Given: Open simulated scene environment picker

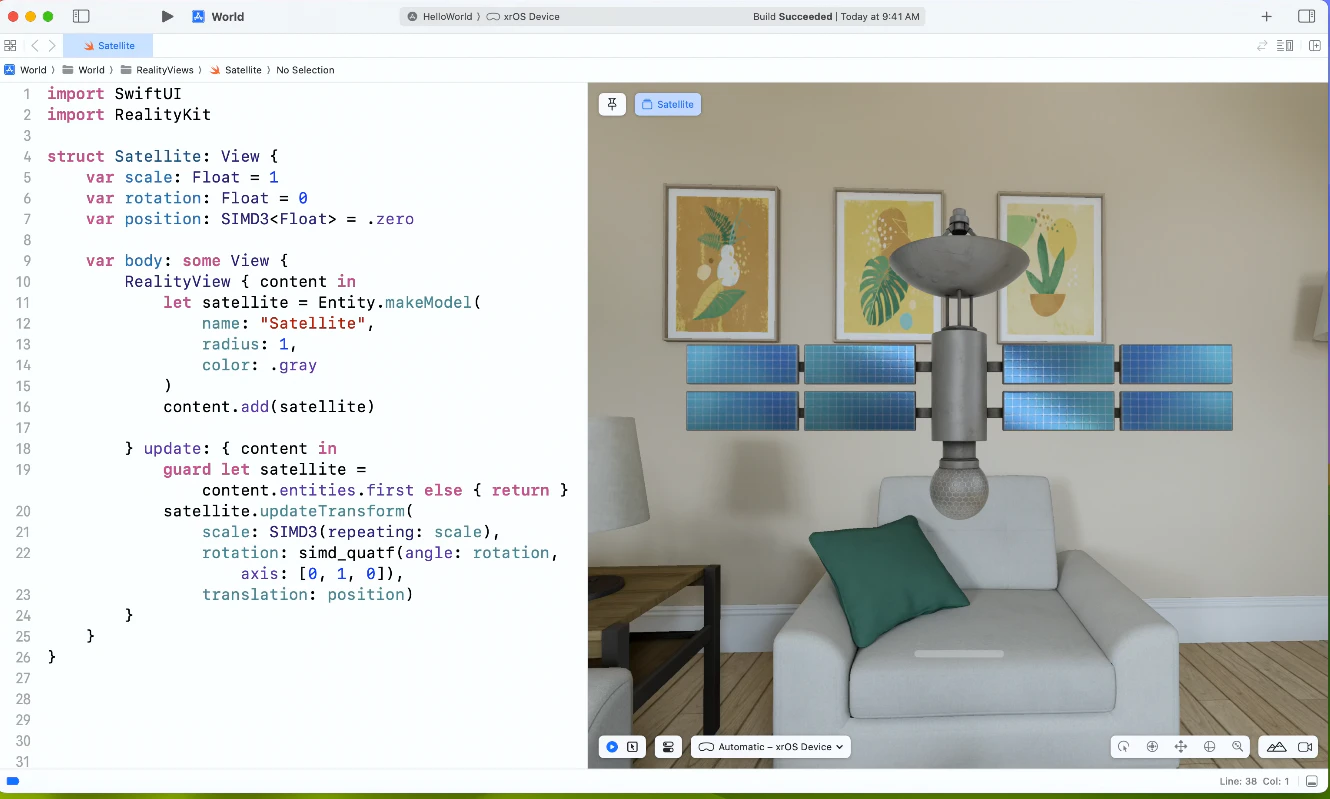Looking at the screenshot, I should click(1277, 747).
